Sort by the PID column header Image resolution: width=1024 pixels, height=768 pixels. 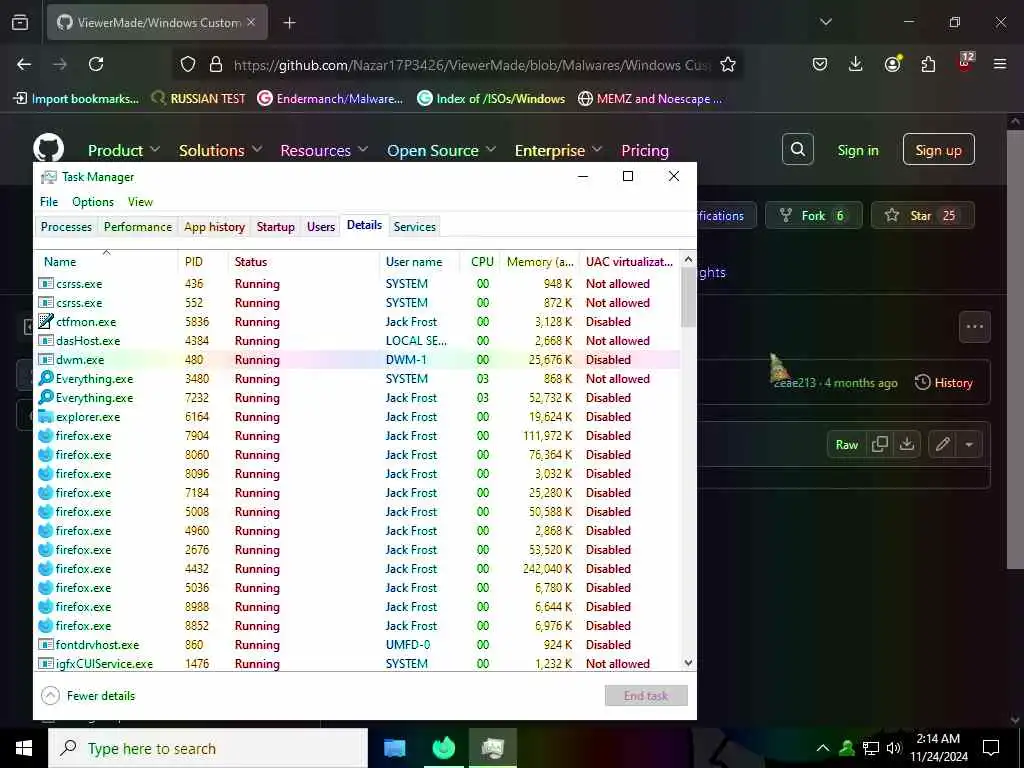(202, 261)
